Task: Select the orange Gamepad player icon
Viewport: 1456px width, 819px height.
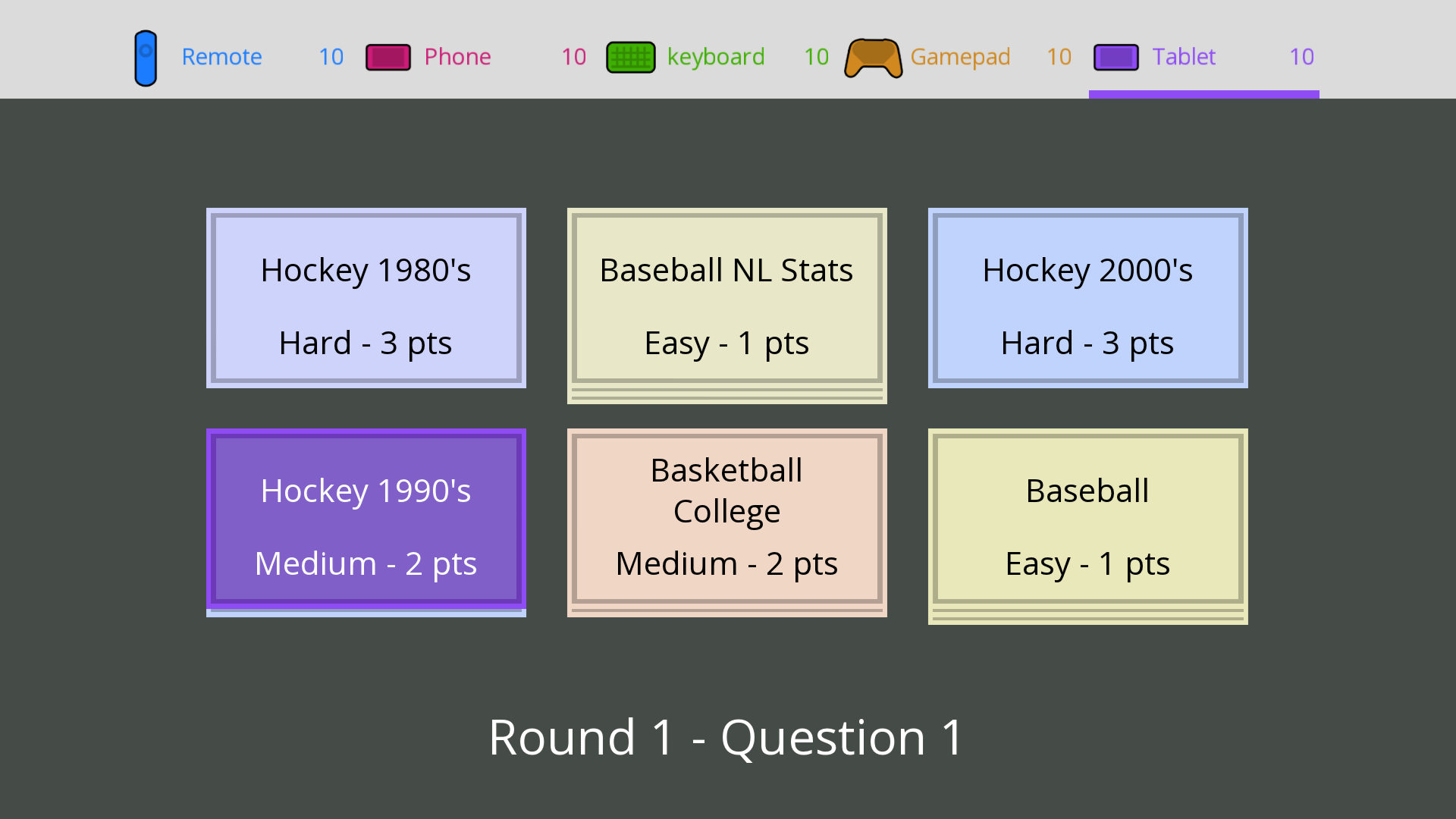Action: [x=874, y=57]
